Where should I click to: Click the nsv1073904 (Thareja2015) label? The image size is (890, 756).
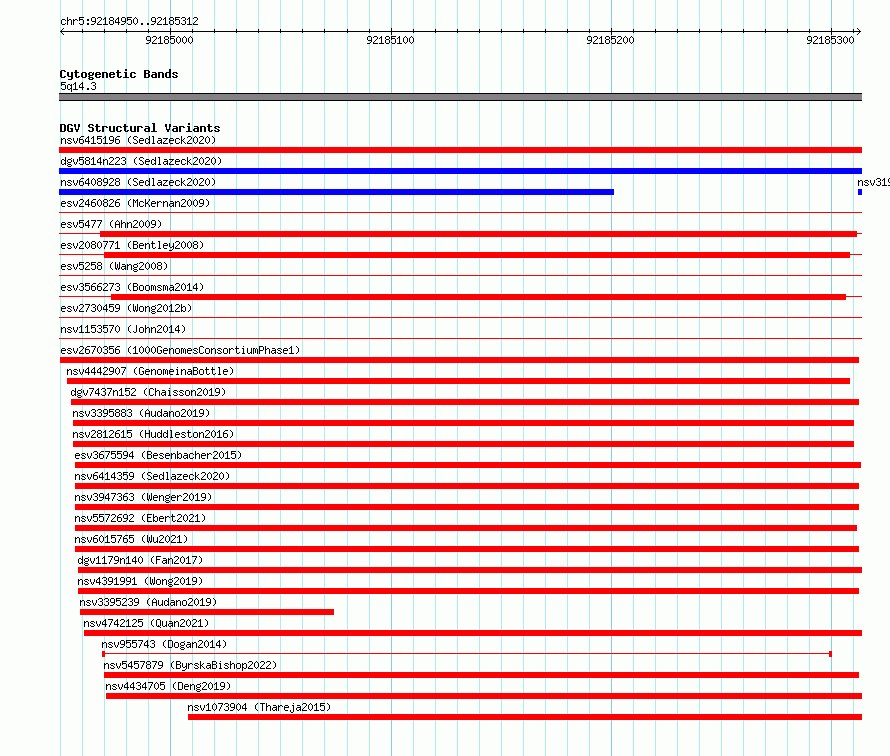point(259,707)
